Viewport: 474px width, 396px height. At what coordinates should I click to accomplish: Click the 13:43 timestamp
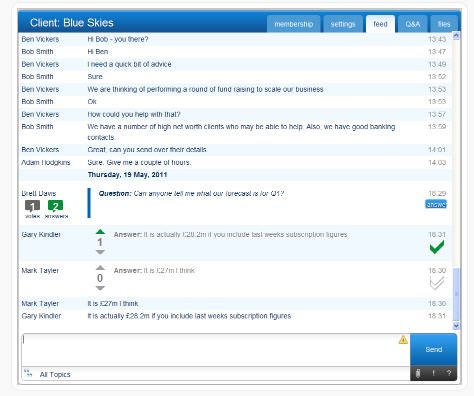point(437,39)
